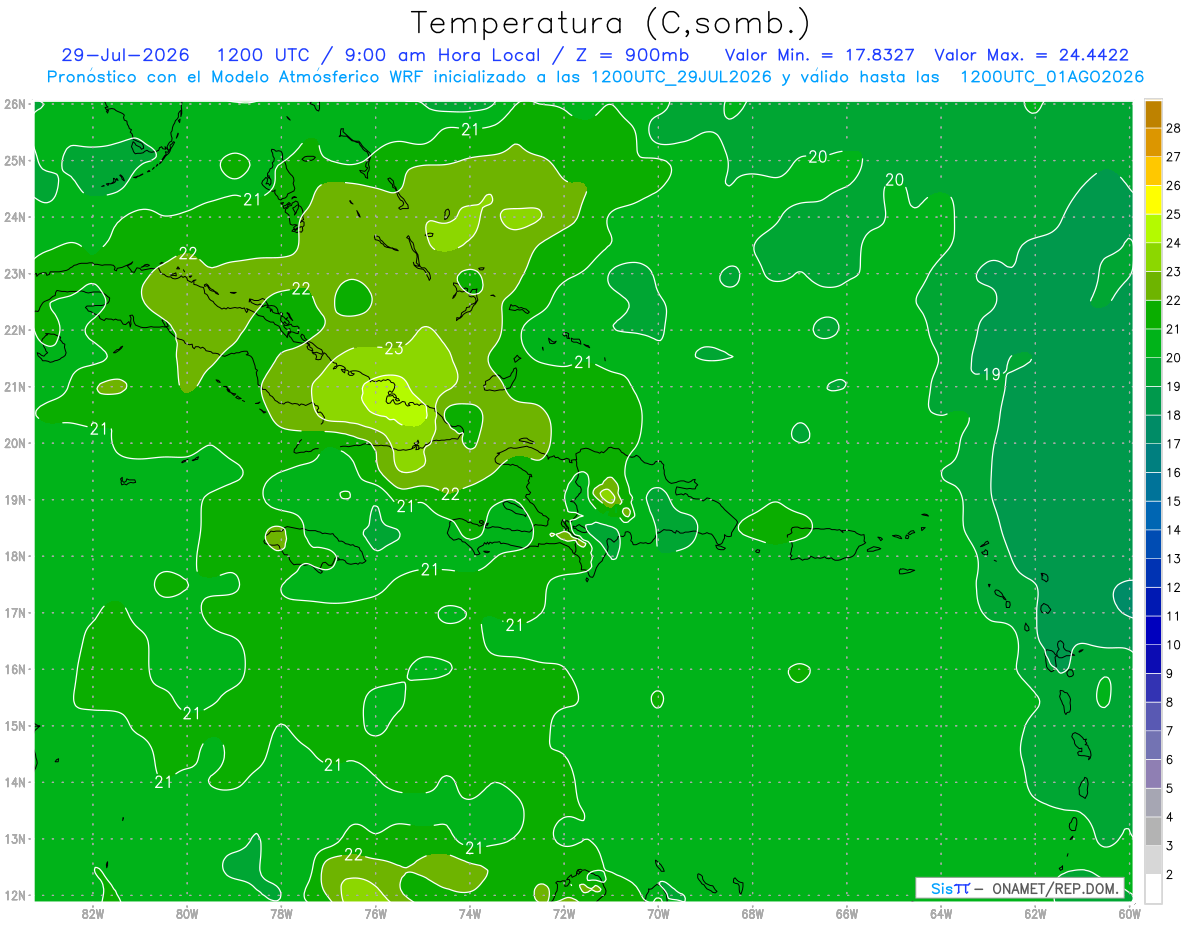Click the 66W longitude axis label
This screenshot has width=1200, height=927.
pos(847,913)
